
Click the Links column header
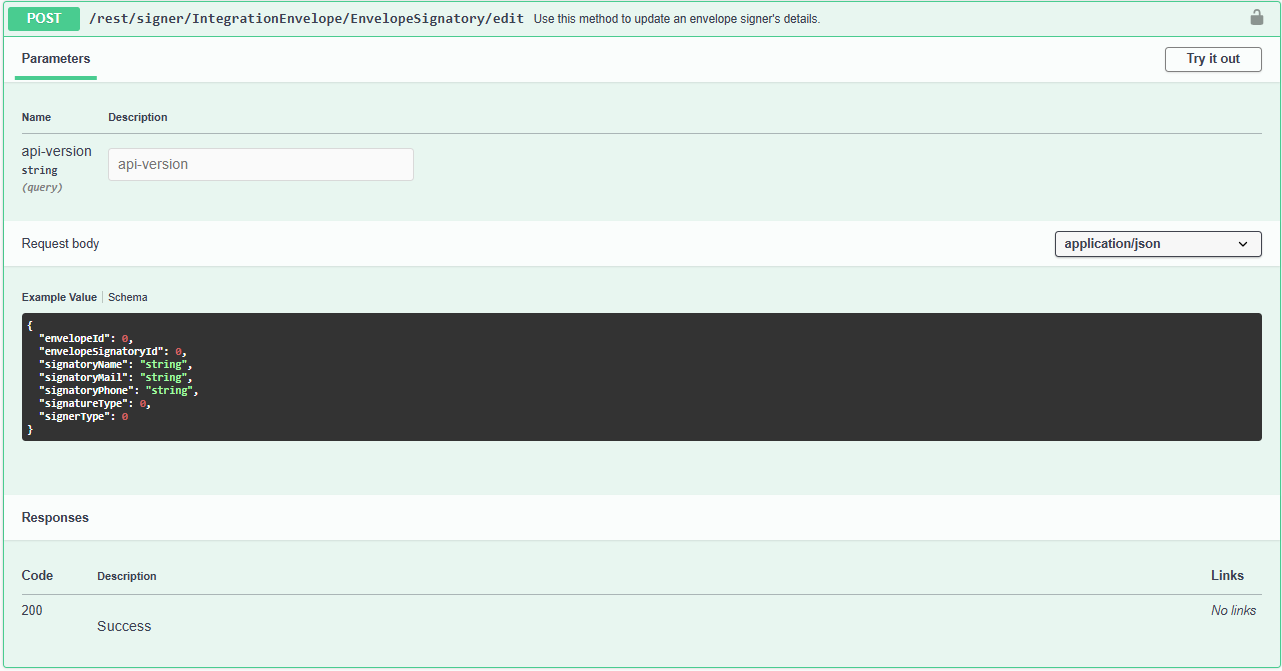(1227, 575)
